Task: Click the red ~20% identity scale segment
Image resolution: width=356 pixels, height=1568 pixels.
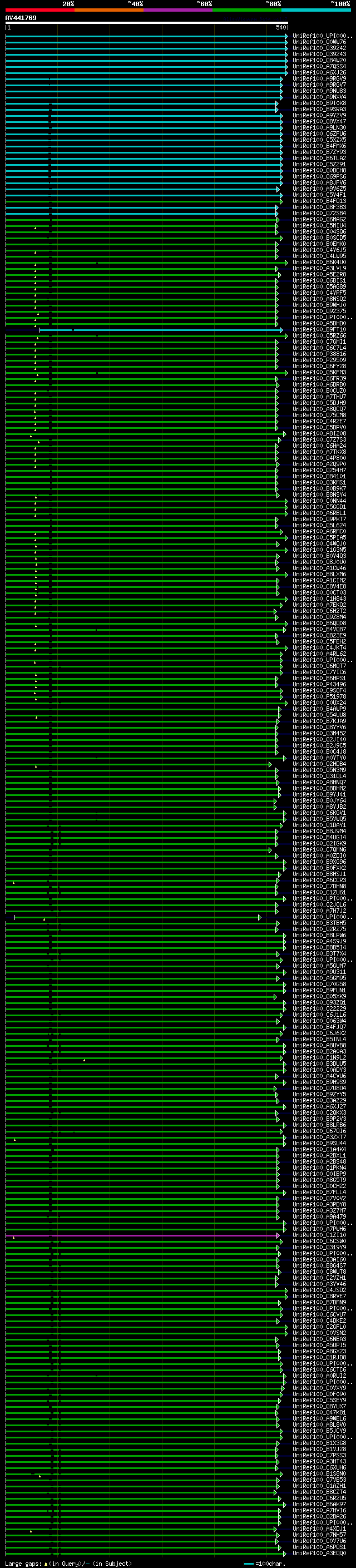Action: click(39, 10)
